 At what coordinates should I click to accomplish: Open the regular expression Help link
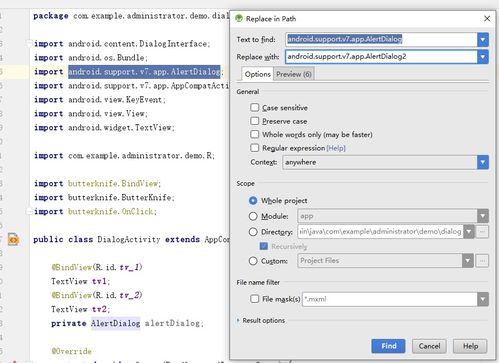point(336,148)
